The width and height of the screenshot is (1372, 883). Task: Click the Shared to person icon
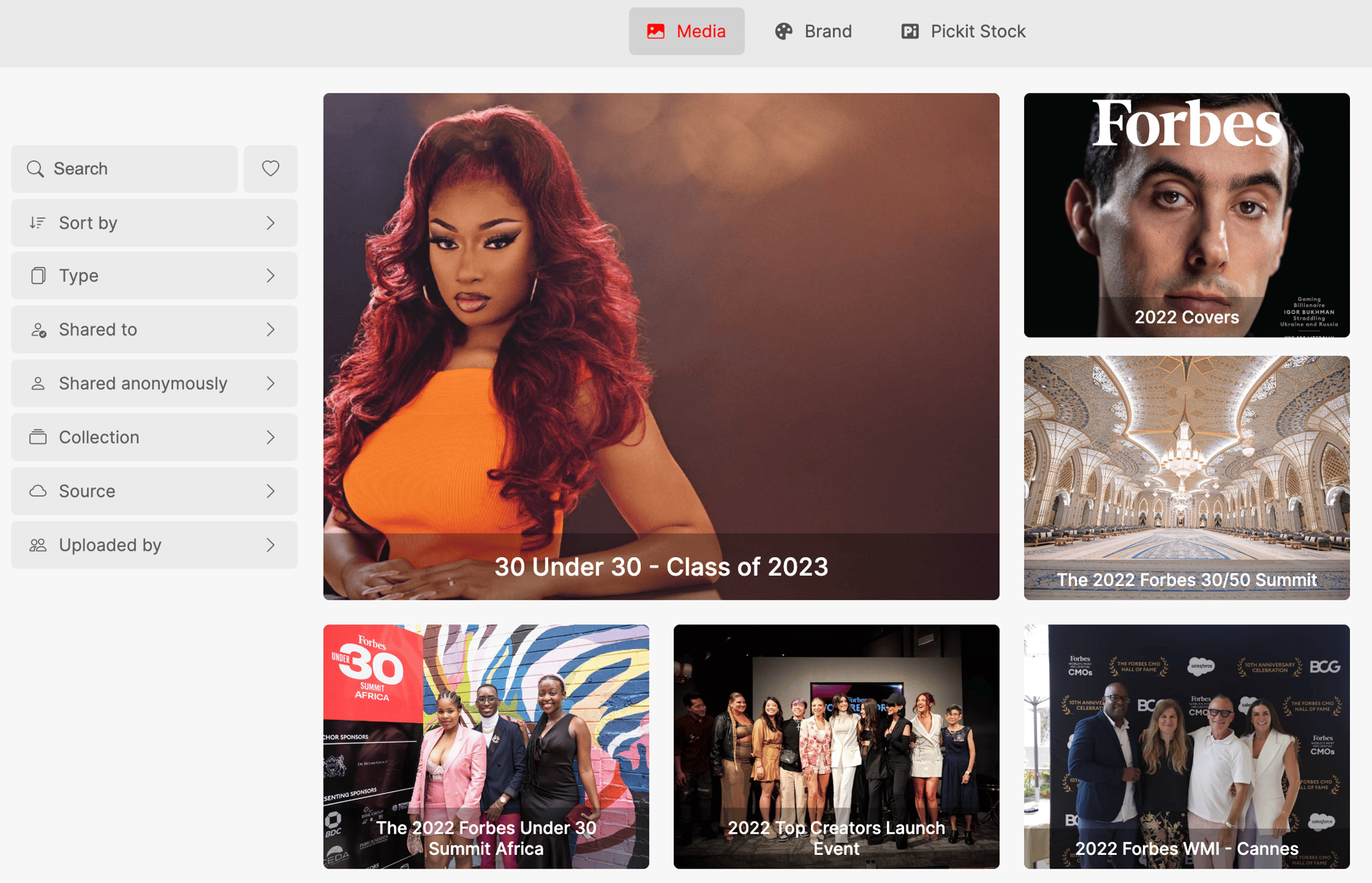pos(38,330)
